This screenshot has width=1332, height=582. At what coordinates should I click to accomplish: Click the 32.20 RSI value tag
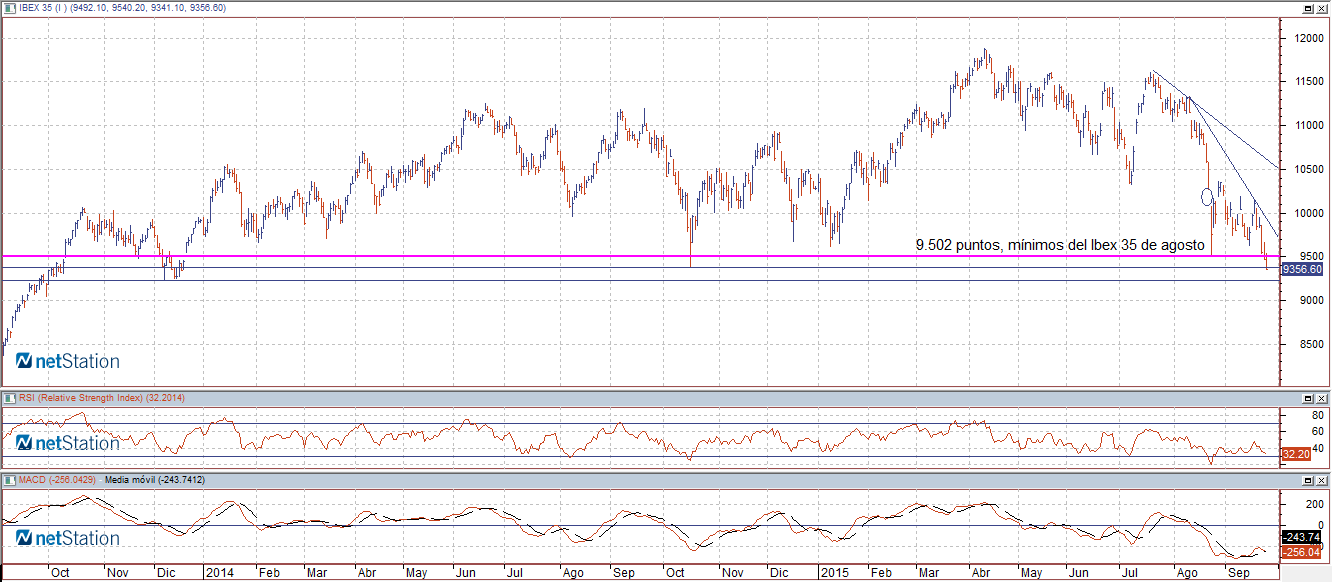(1295, 454)
